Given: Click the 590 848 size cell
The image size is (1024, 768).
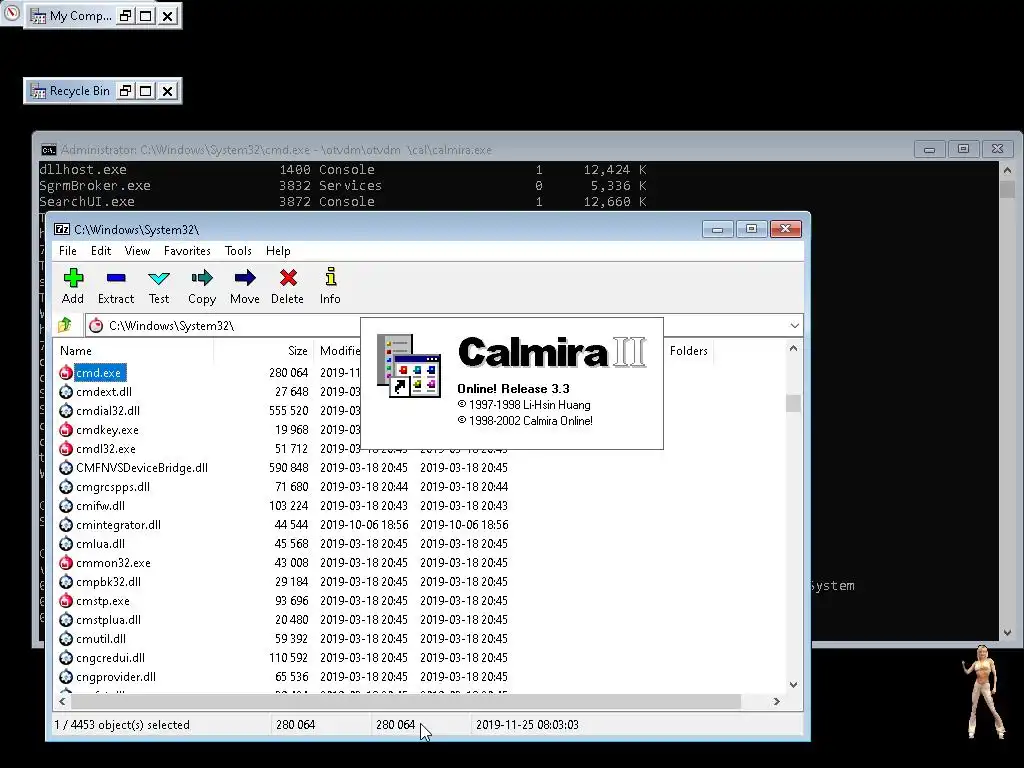Looking at the screenshot, I should coord(288,468).
